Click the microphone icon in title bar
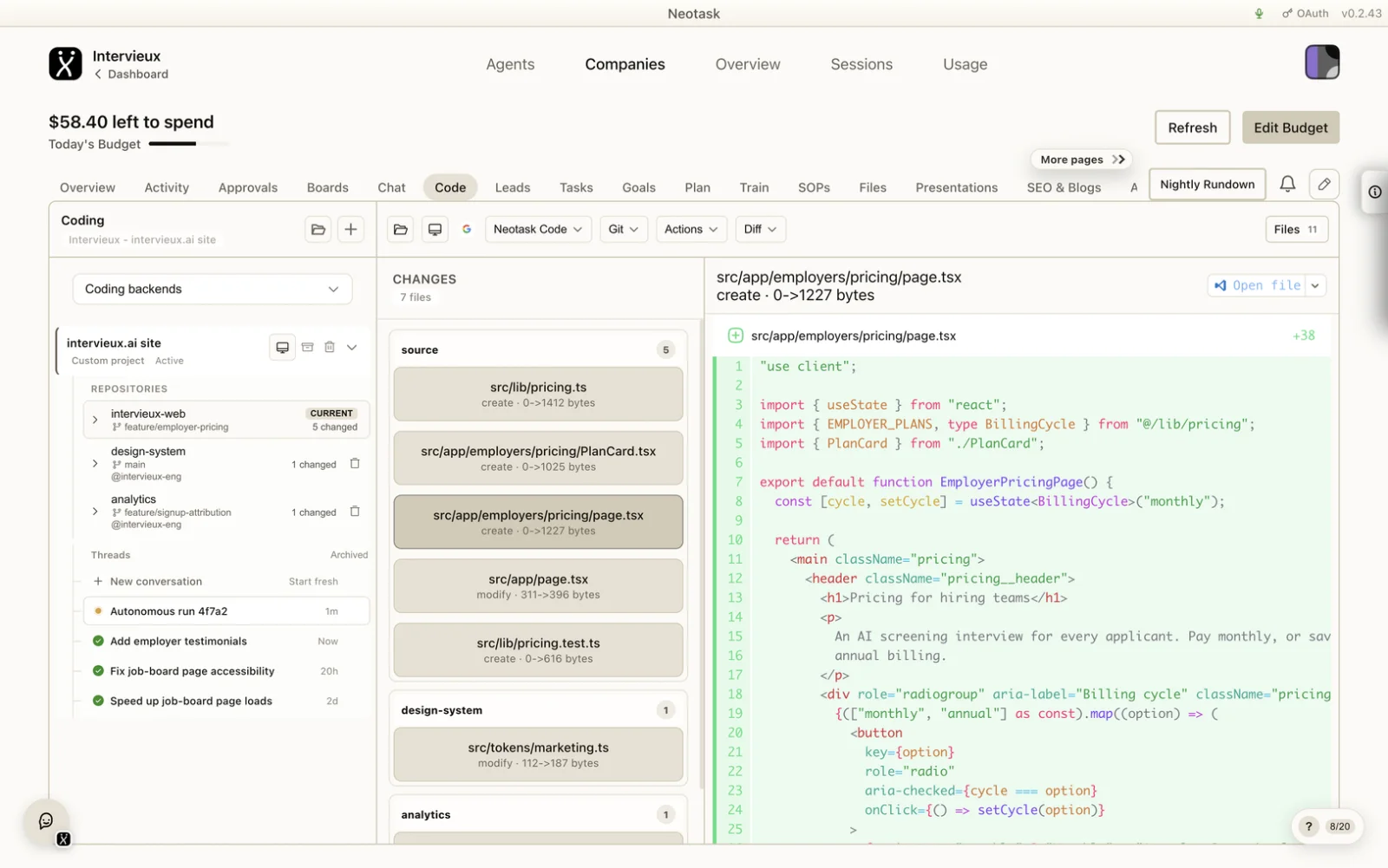 (x=1259, y=14)
